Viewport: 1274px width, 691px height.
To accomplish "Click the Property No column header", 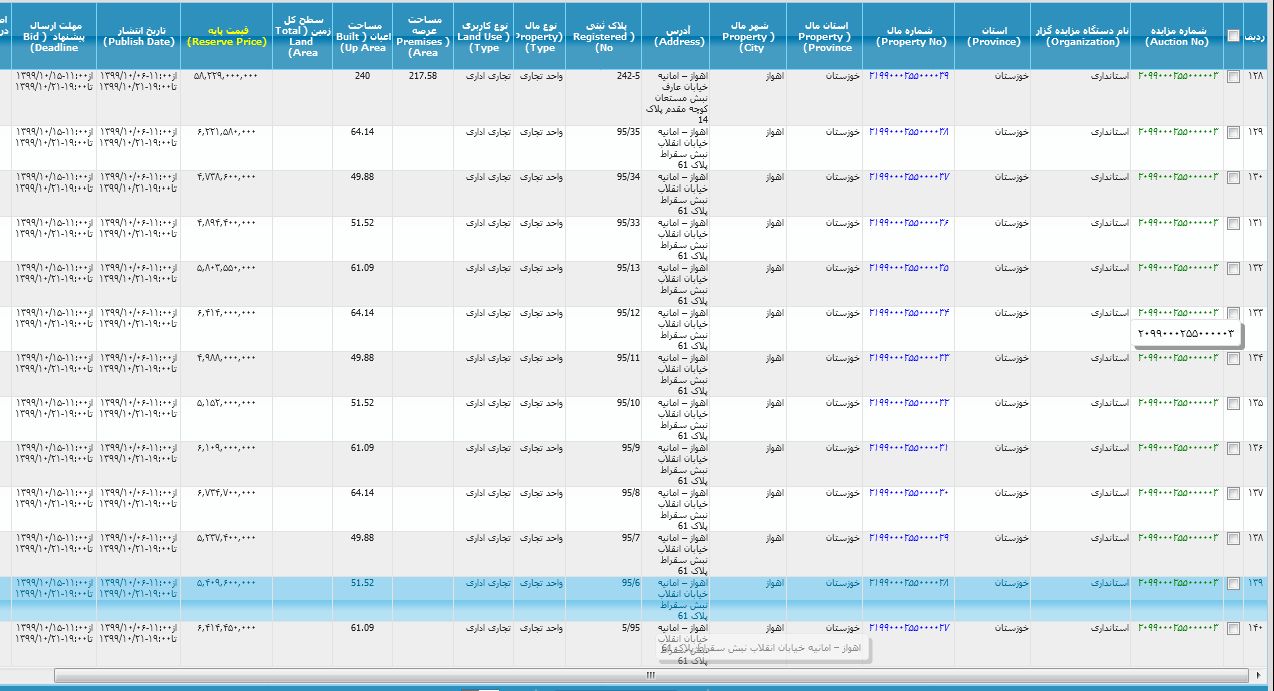I will pos(910,37).
